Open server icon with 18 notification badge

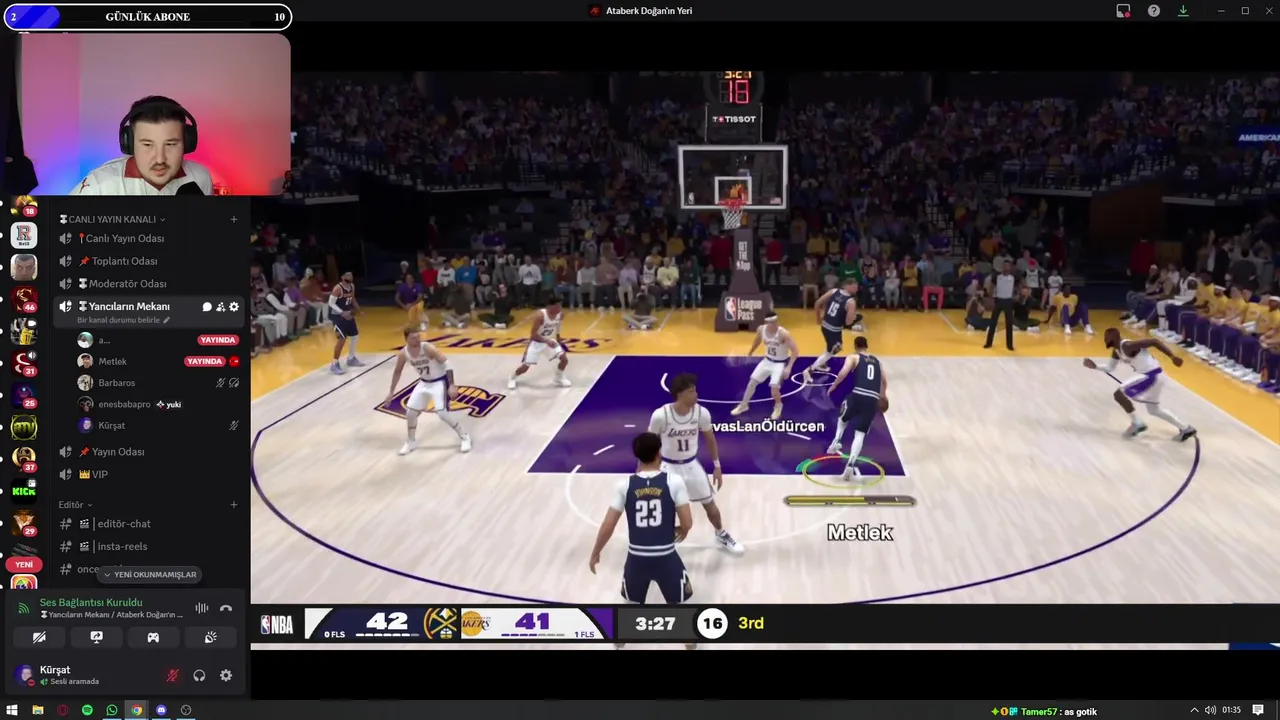pyautogui.click(x=24, y=204)
